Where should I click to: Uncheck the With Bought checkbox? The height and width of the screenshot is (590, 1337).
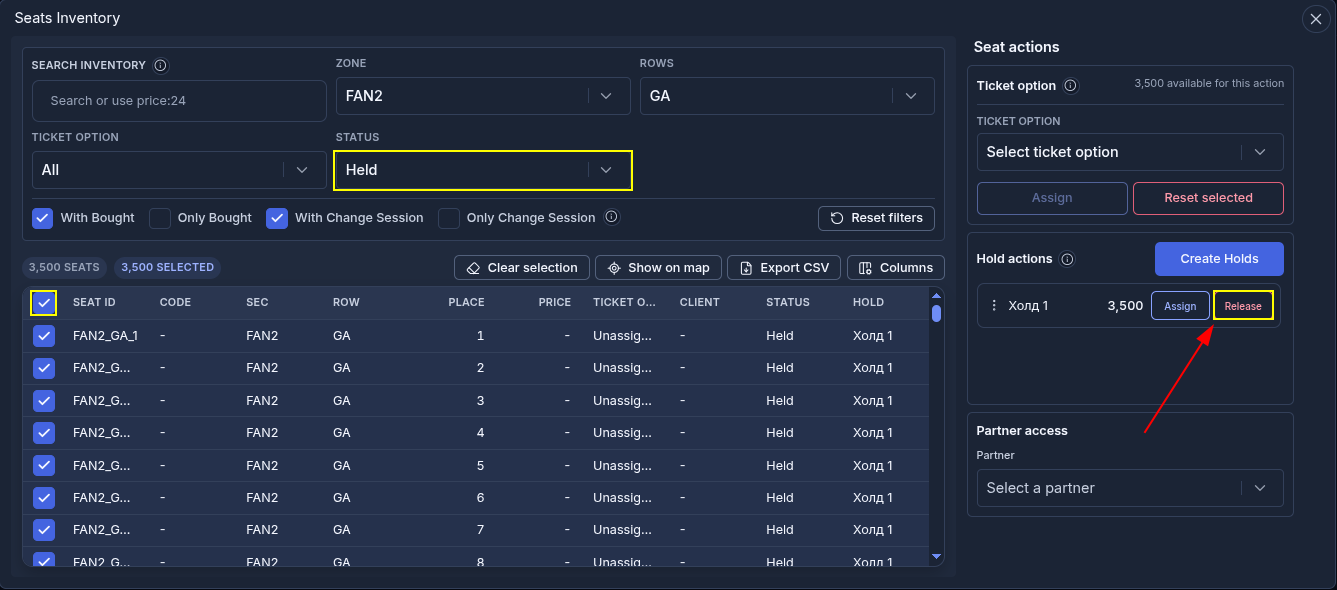coord(43,218)
